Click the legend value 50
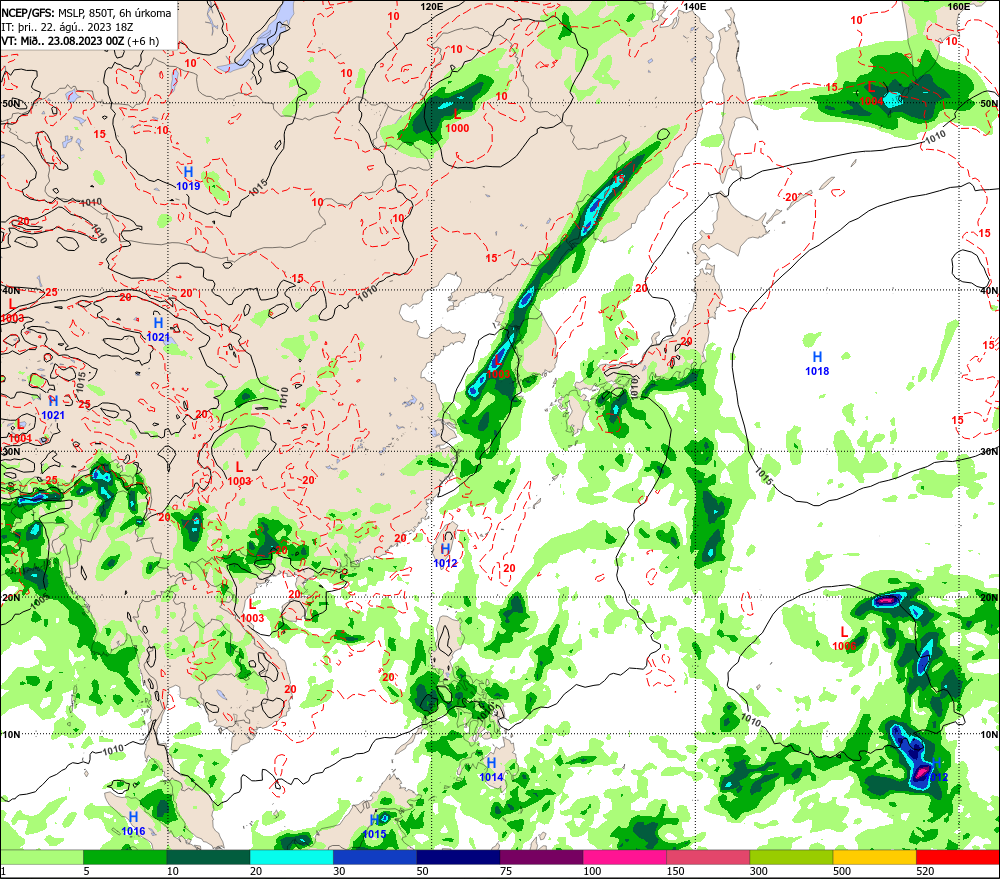 [x=422, y=871]
